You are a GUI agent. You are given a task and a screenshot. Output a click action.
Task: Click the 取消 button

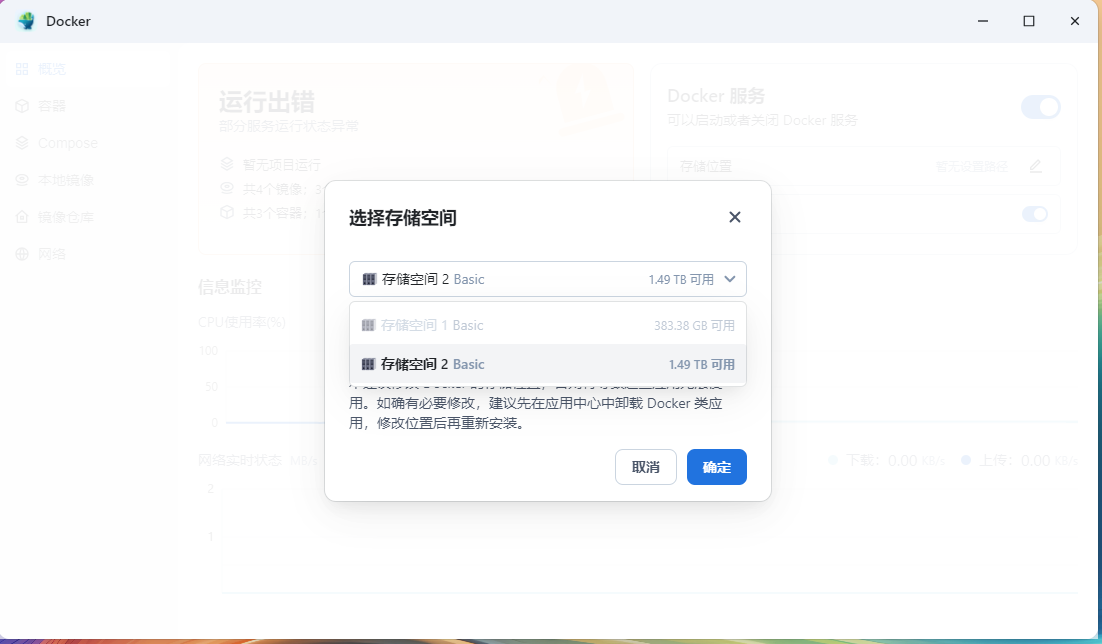click(x=645, y=467)
